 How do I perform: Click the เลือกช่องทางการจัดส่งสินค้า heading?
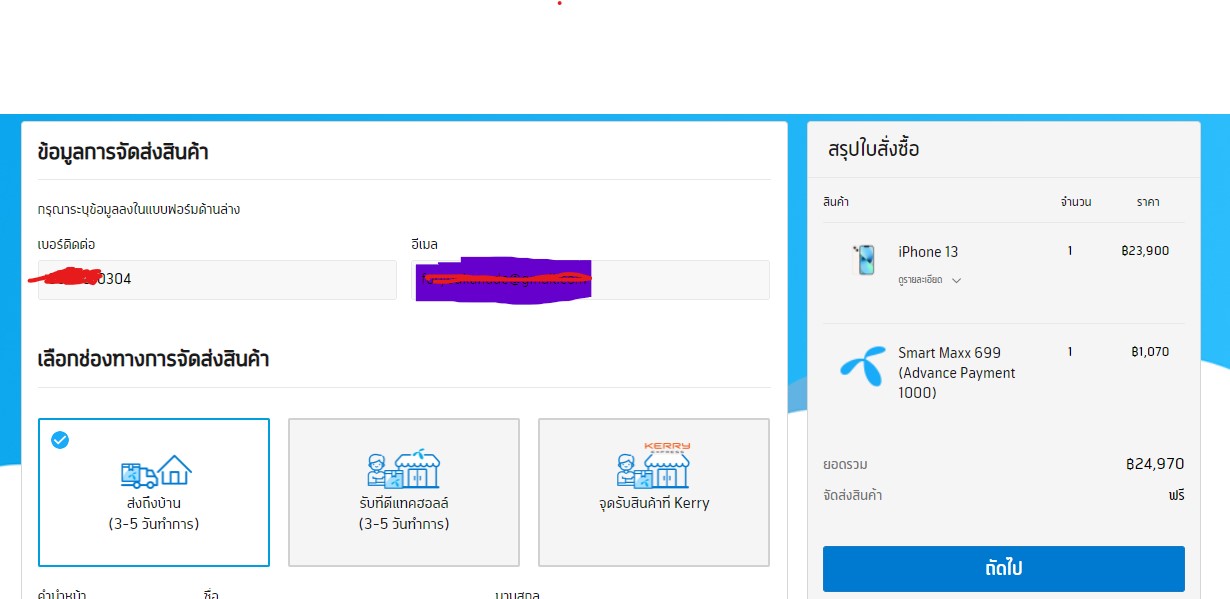point(153,359)
